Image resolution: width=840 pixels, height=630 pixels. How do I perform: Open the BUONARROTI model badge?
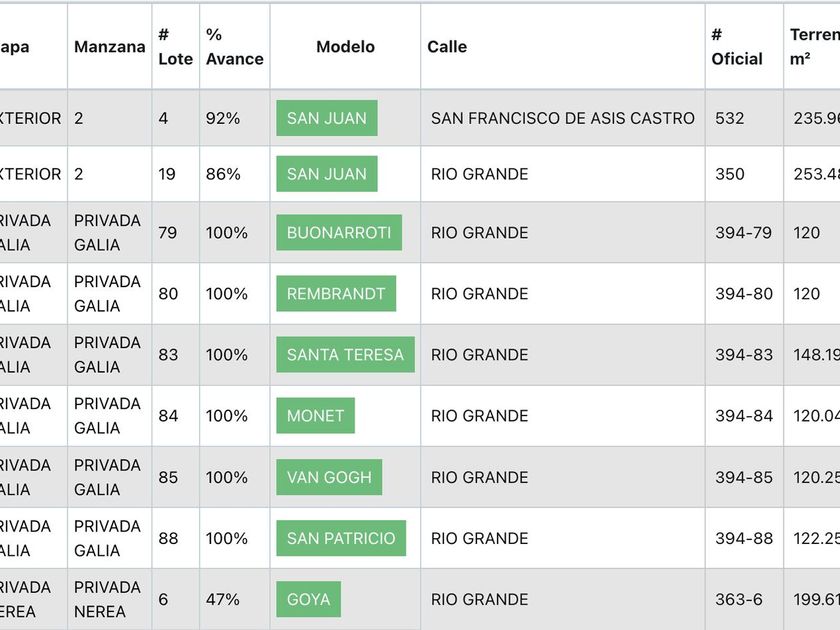(x=339, y=233)
